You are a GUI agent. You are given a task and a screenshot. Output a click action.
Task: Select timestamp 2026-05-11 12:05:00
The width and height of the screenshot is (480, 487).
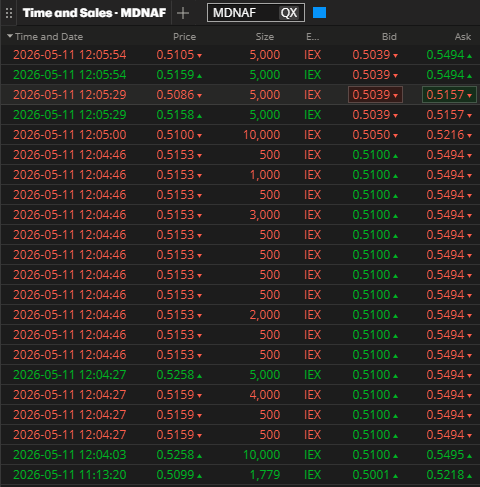(70, 135)
